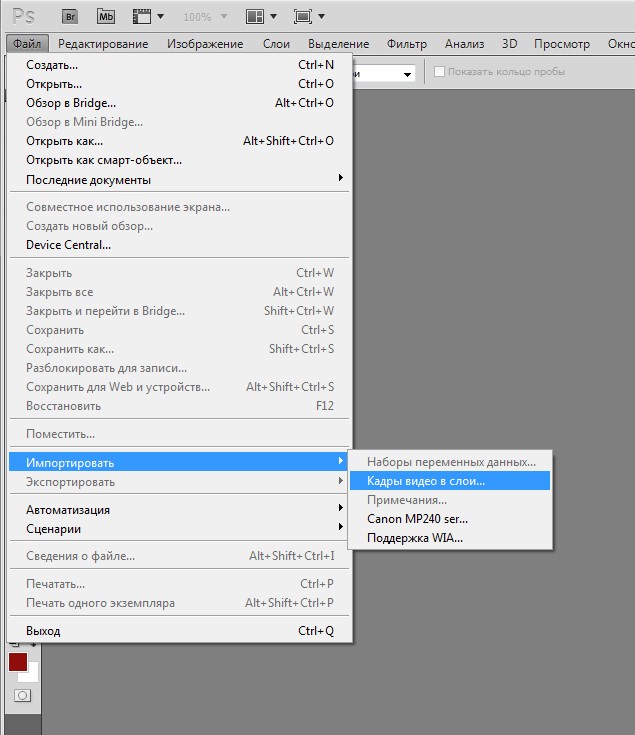
Task: Select Закрыть все entry
Action: [x=180, y=292]
